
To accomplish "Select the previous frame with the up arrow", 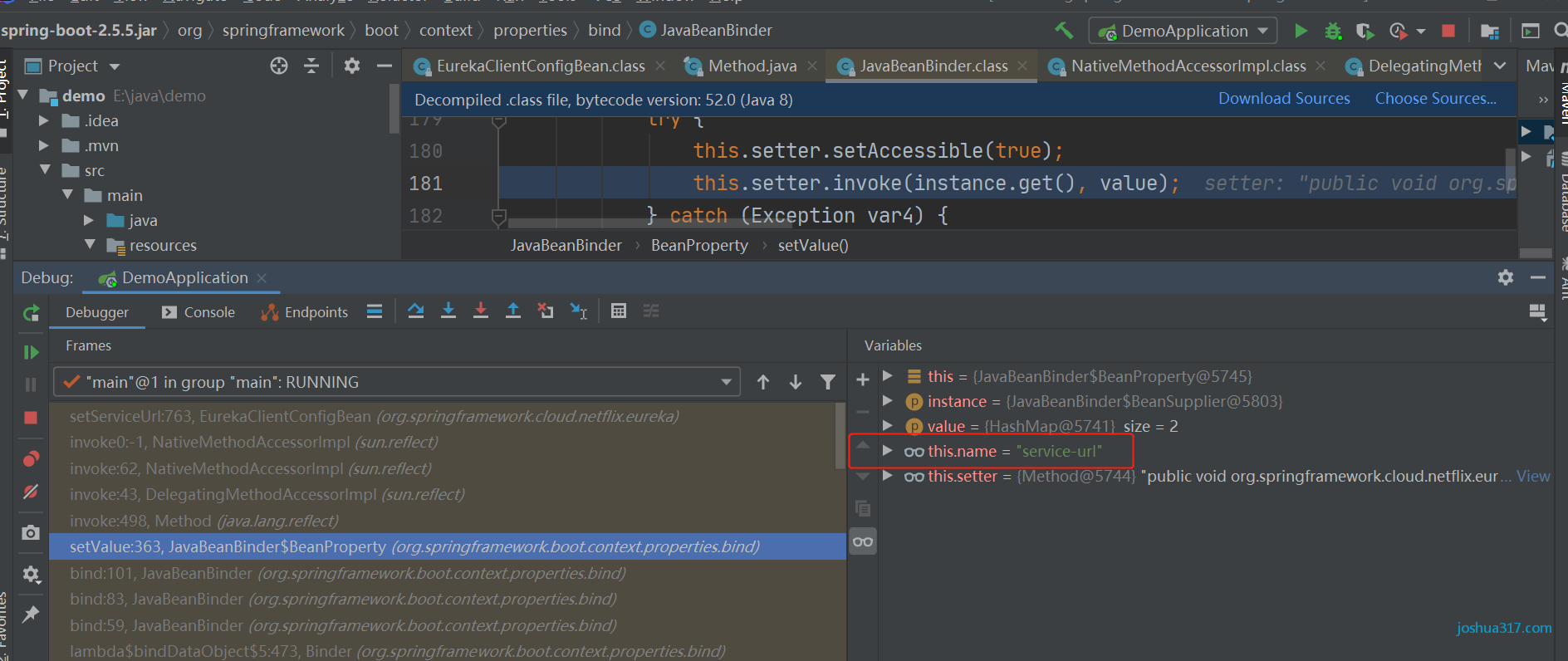I will point(763,382).
